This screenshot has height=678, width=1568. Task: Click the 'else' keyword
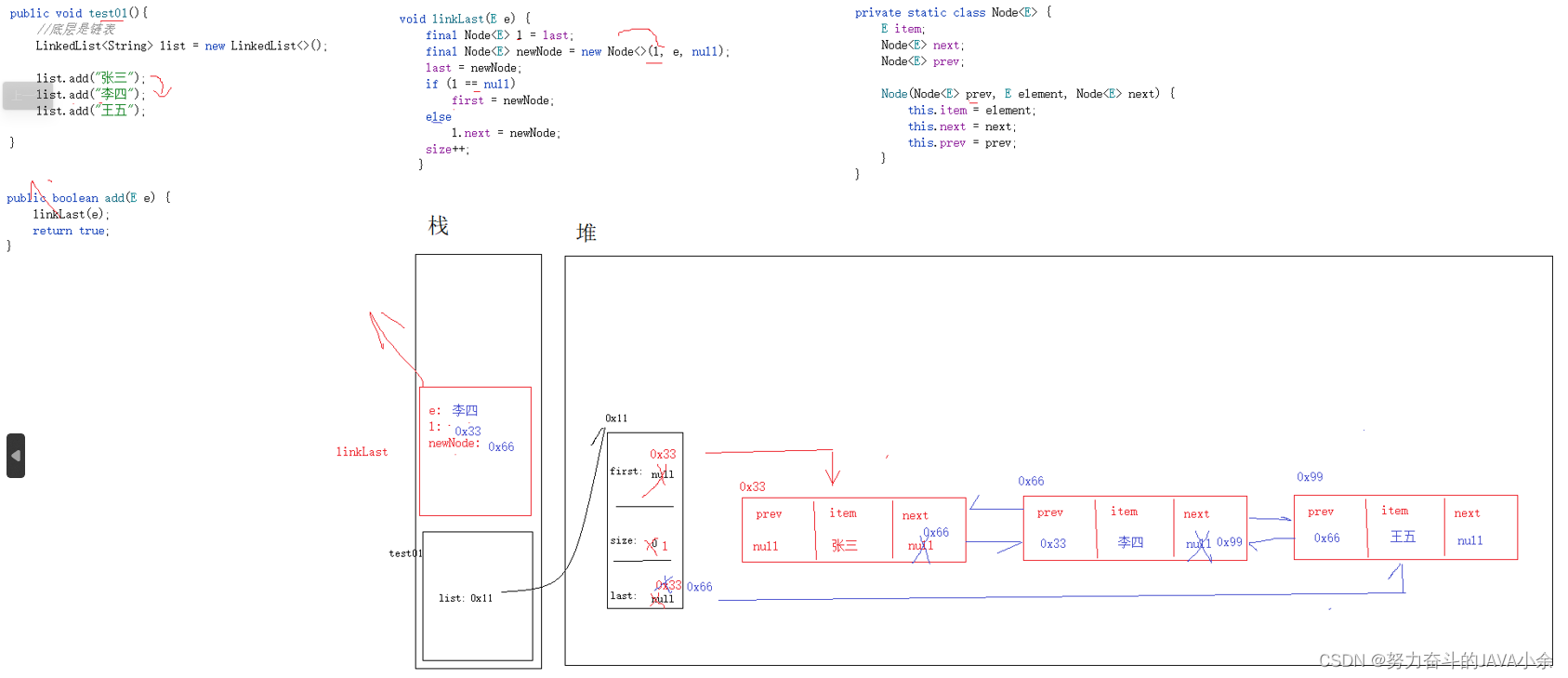[439, 117]
